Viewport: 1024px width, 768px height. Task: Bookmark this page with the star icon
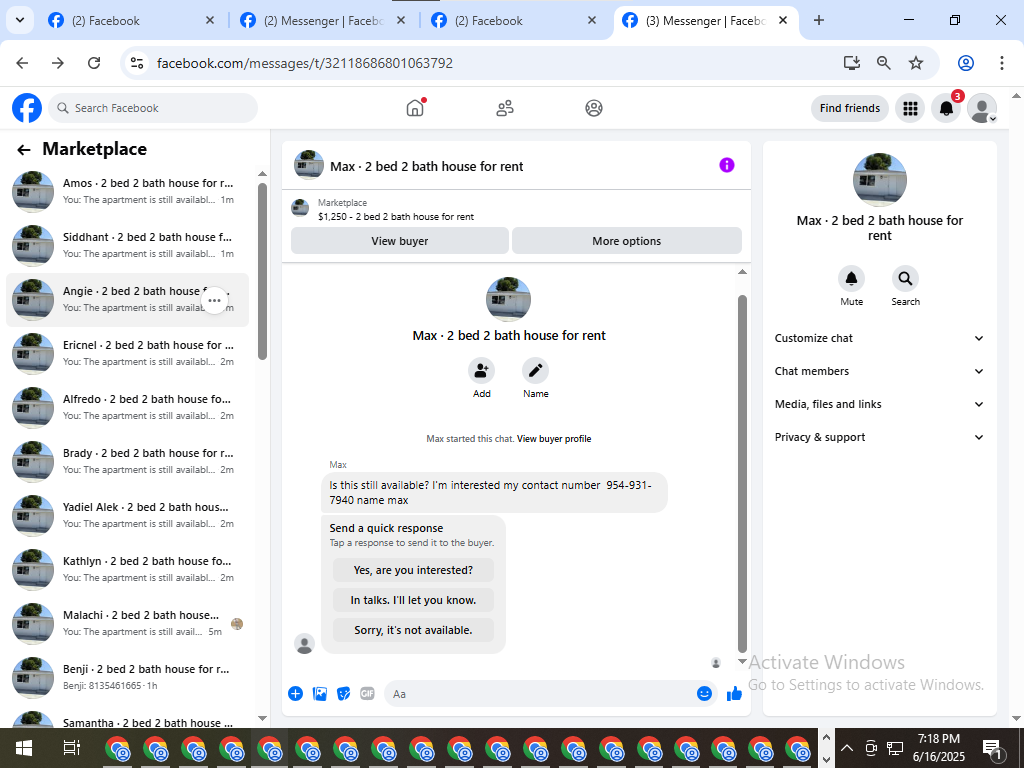coord(916,63)
